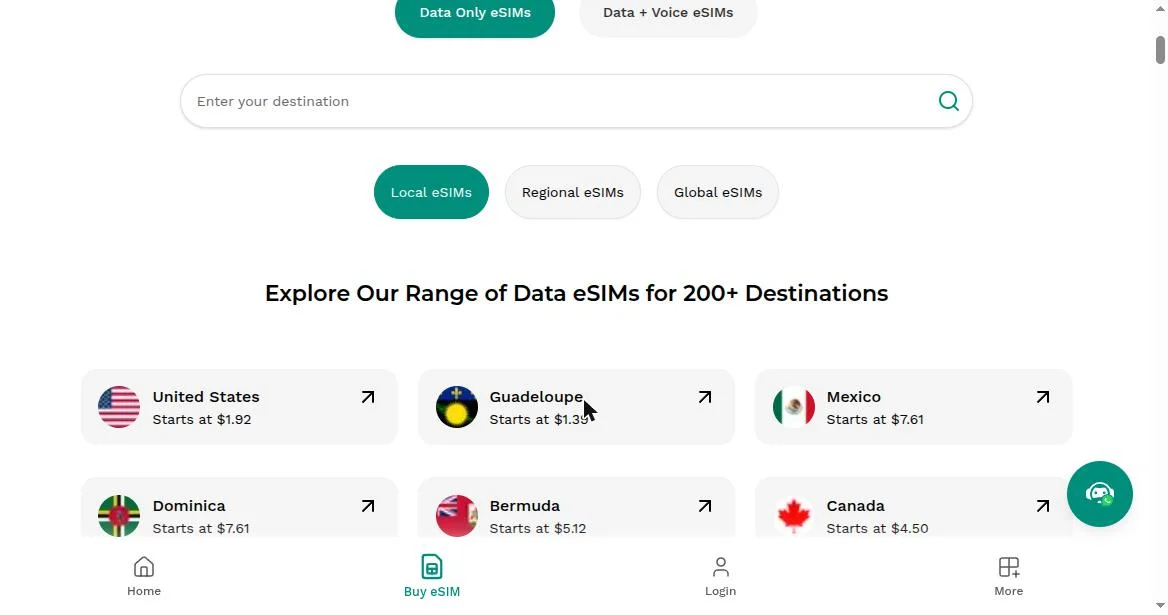Click arrow icon on Canada card
The height and width of the screenshot is (615, 1168).
pos(1043,506)
